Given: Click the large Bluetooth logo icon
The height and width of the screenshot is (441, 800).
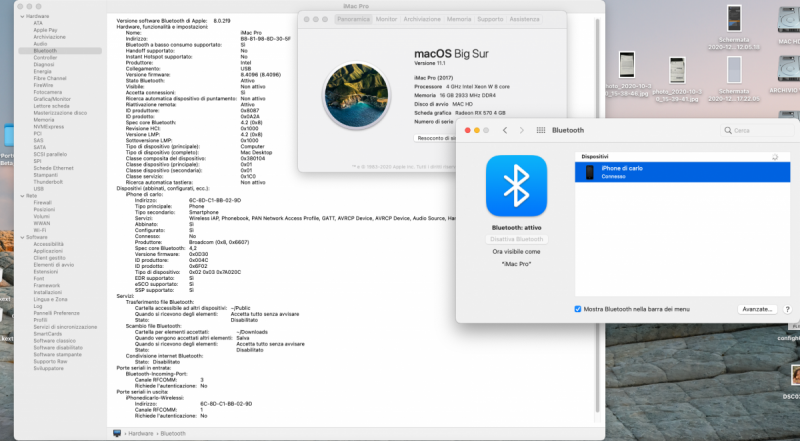Looking at the screenshot, I should tap(516, 186).
